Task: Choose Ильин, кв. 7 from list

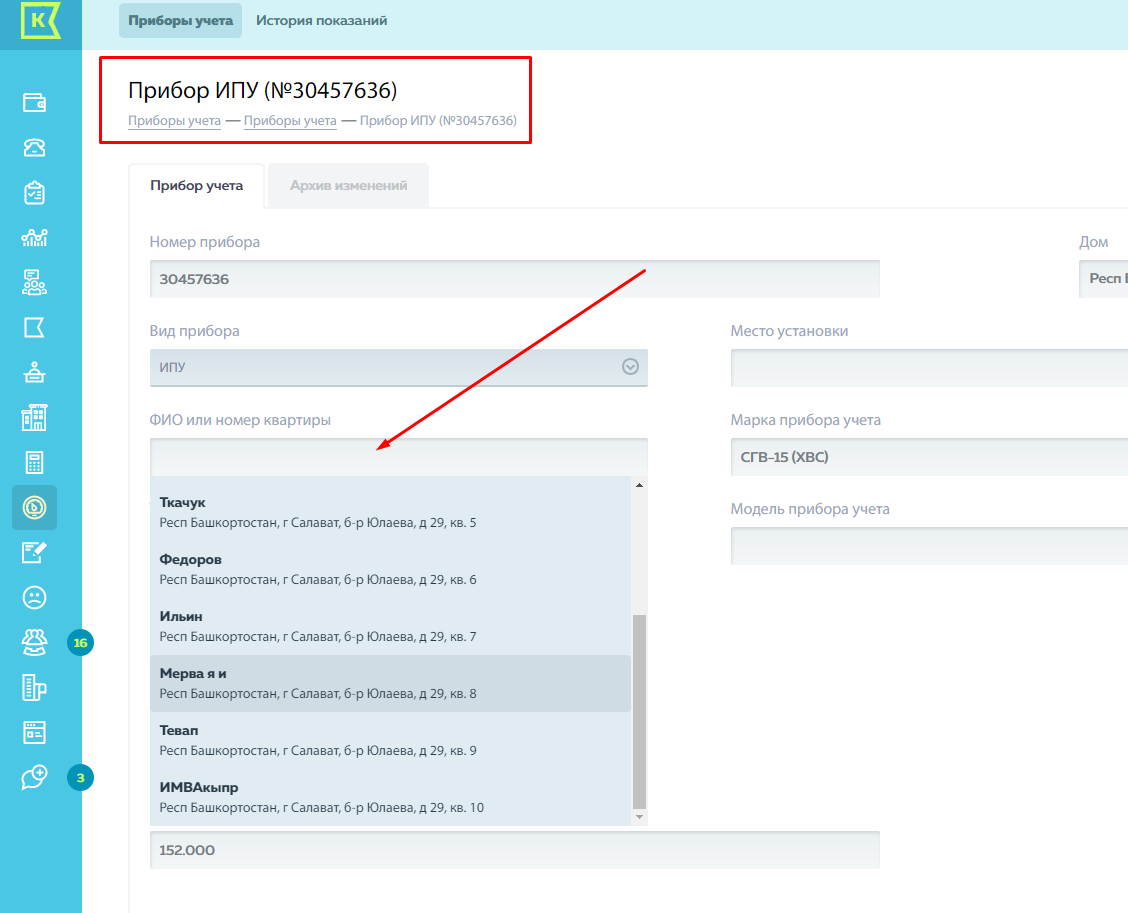Action: [391, 626]
